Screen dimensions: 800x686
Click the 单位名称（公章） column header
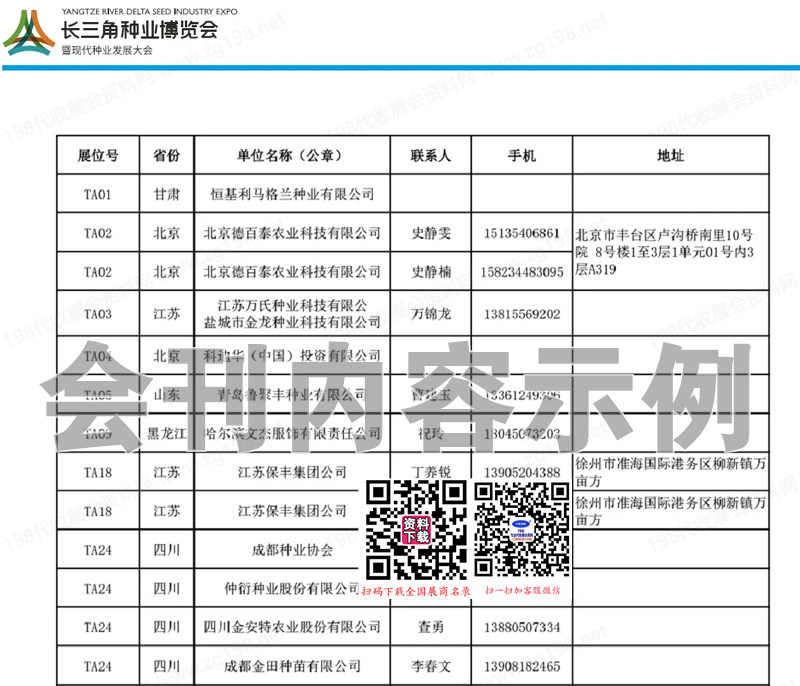(292, 155)
